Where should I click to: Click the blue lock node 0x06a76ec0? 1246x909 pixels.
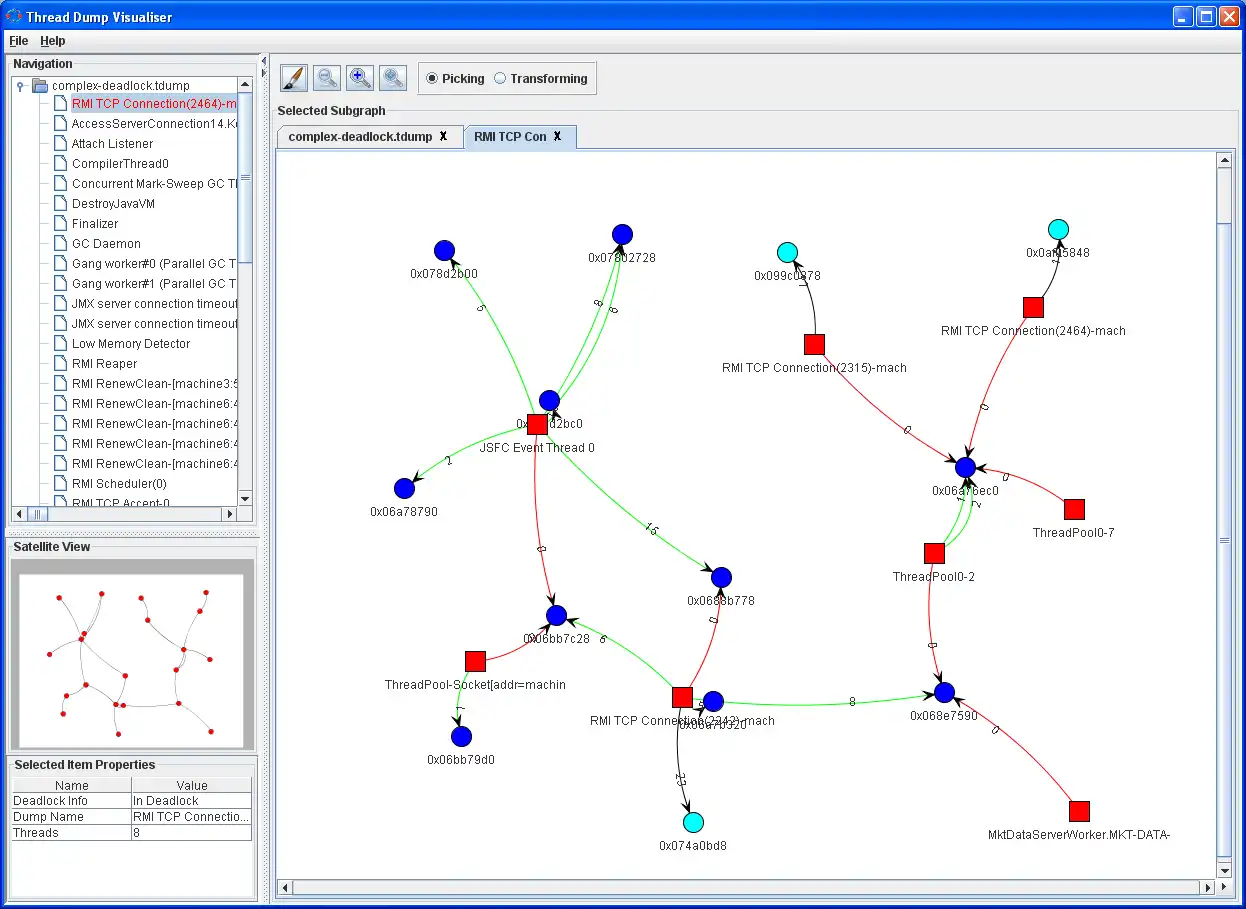(x=965, y=467)
